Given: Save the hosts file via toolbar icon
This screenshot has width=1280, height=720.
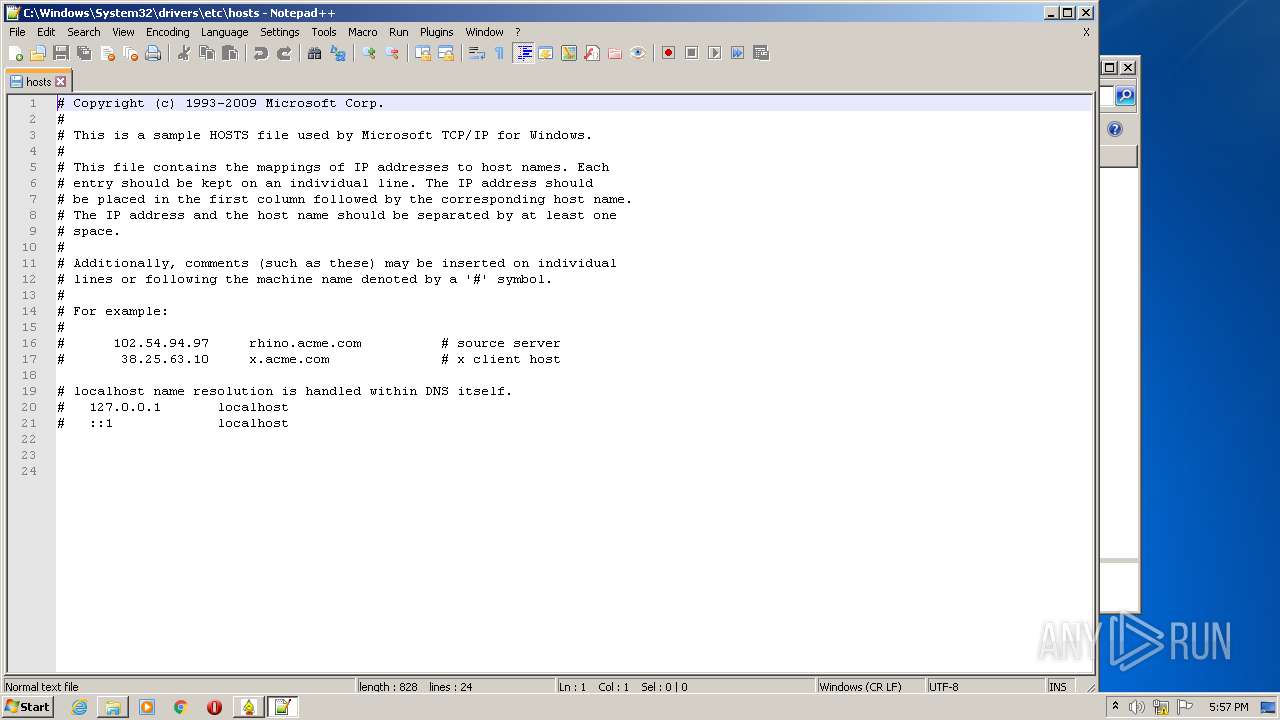Looking at the screenshot, I should coord(61,53).
